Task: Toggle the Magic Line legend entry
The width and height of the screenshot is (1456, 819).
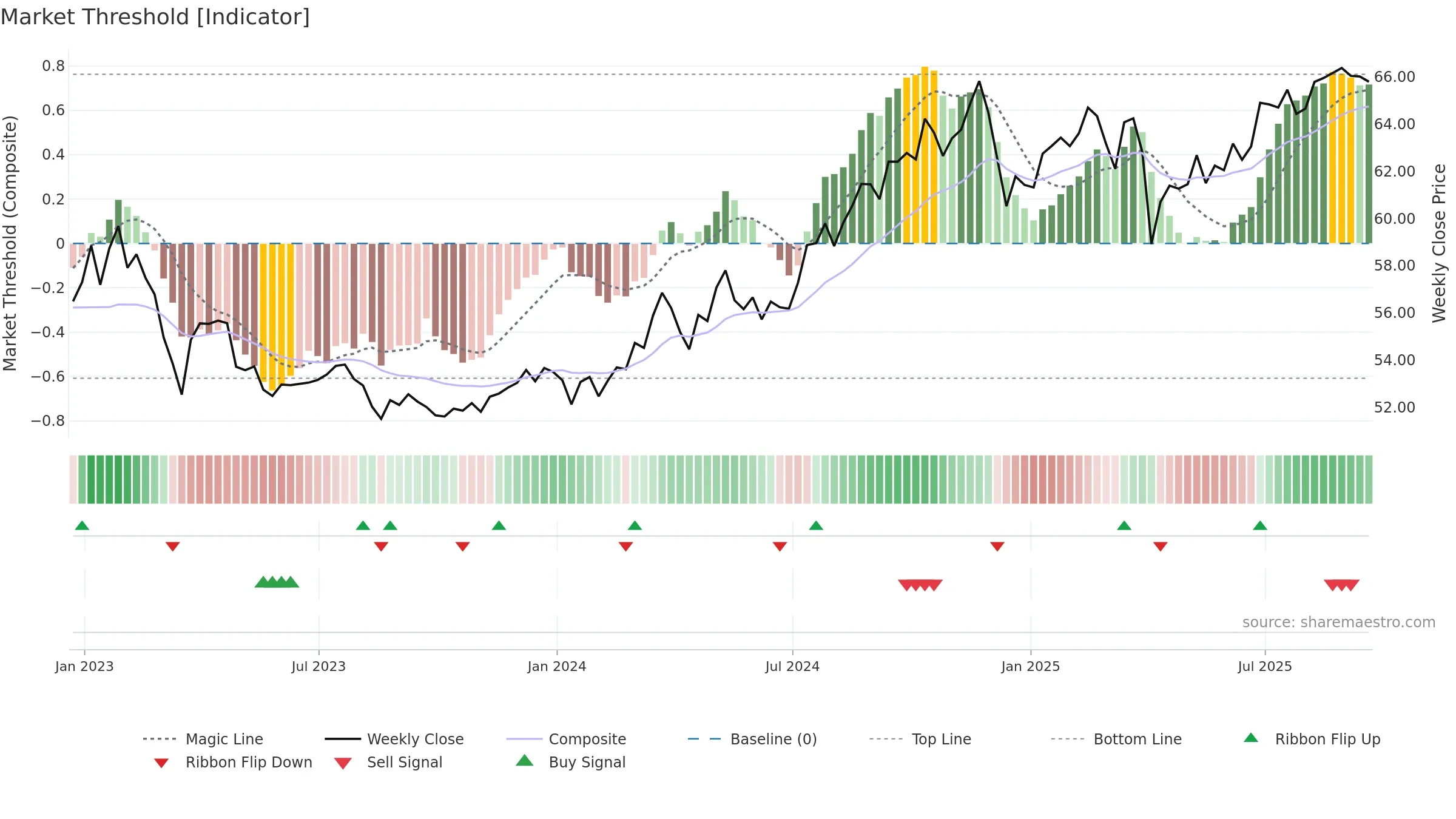Action: [x=203, y=739]
